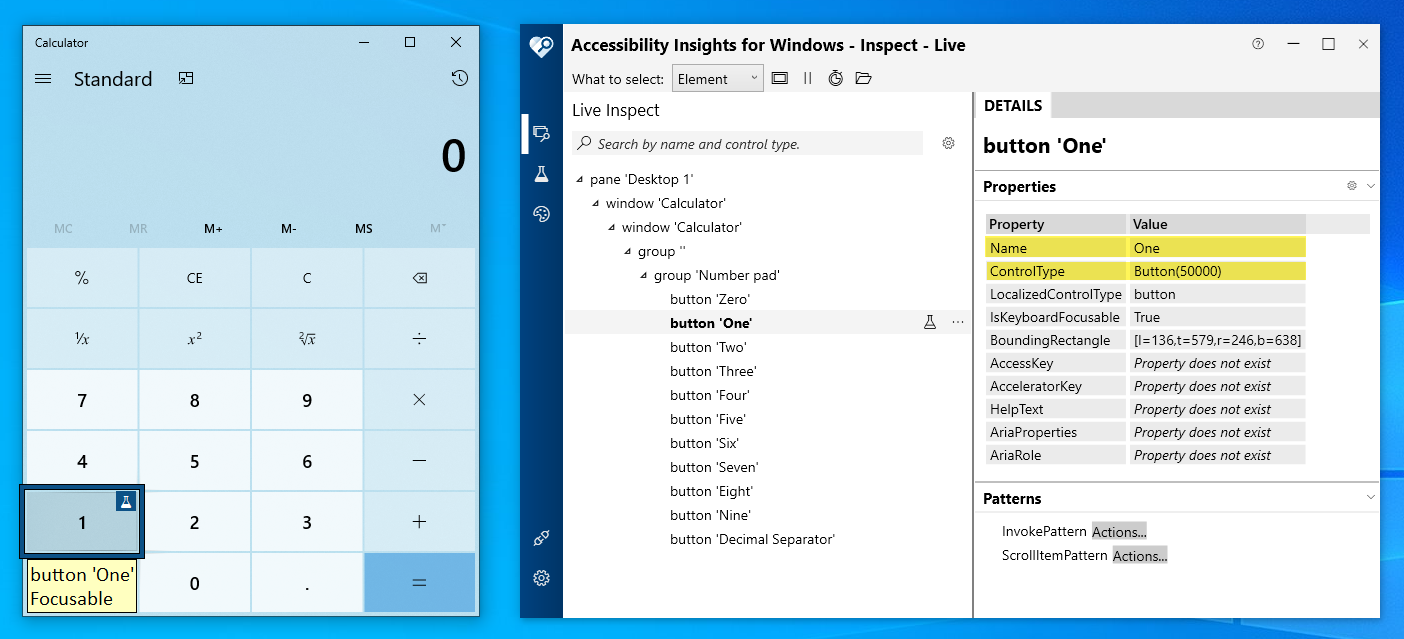This screenshot has width=1404, height=639.
Task: Select button 'Seven' in the tree
Action: pos(714,467)
